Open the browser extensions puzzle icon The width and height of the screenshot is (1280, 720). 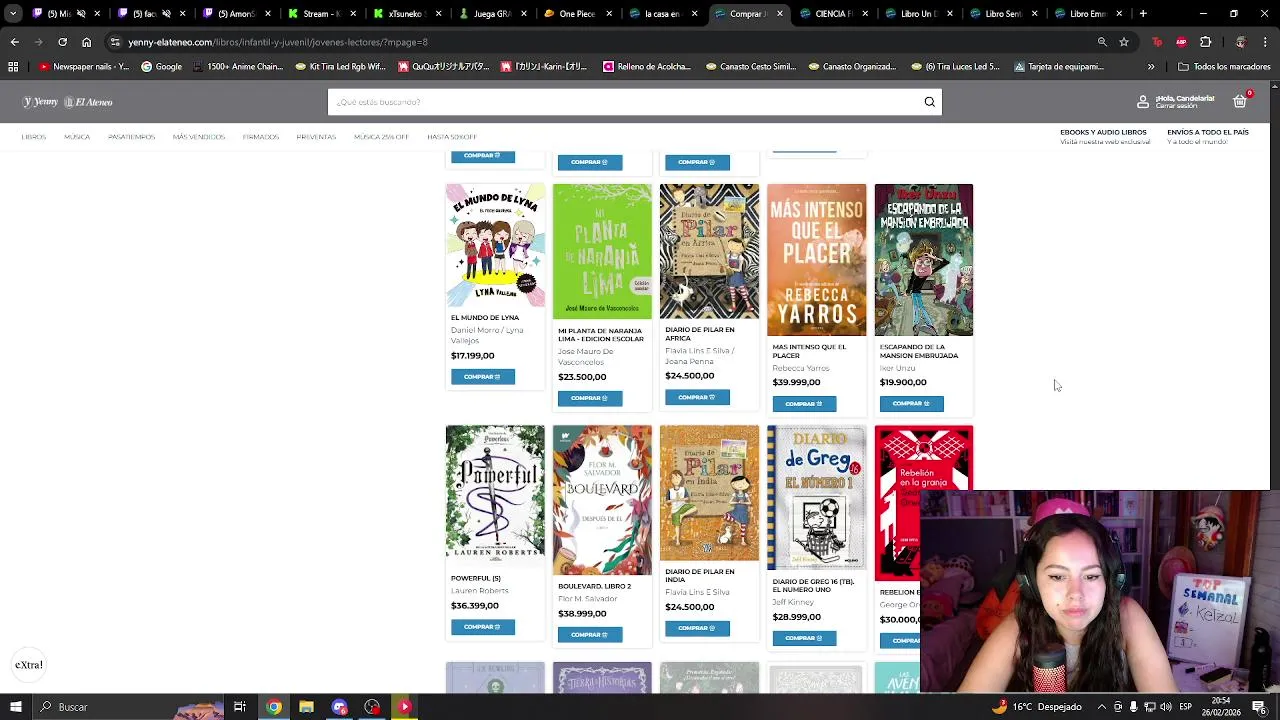(x=1205, y=42)
